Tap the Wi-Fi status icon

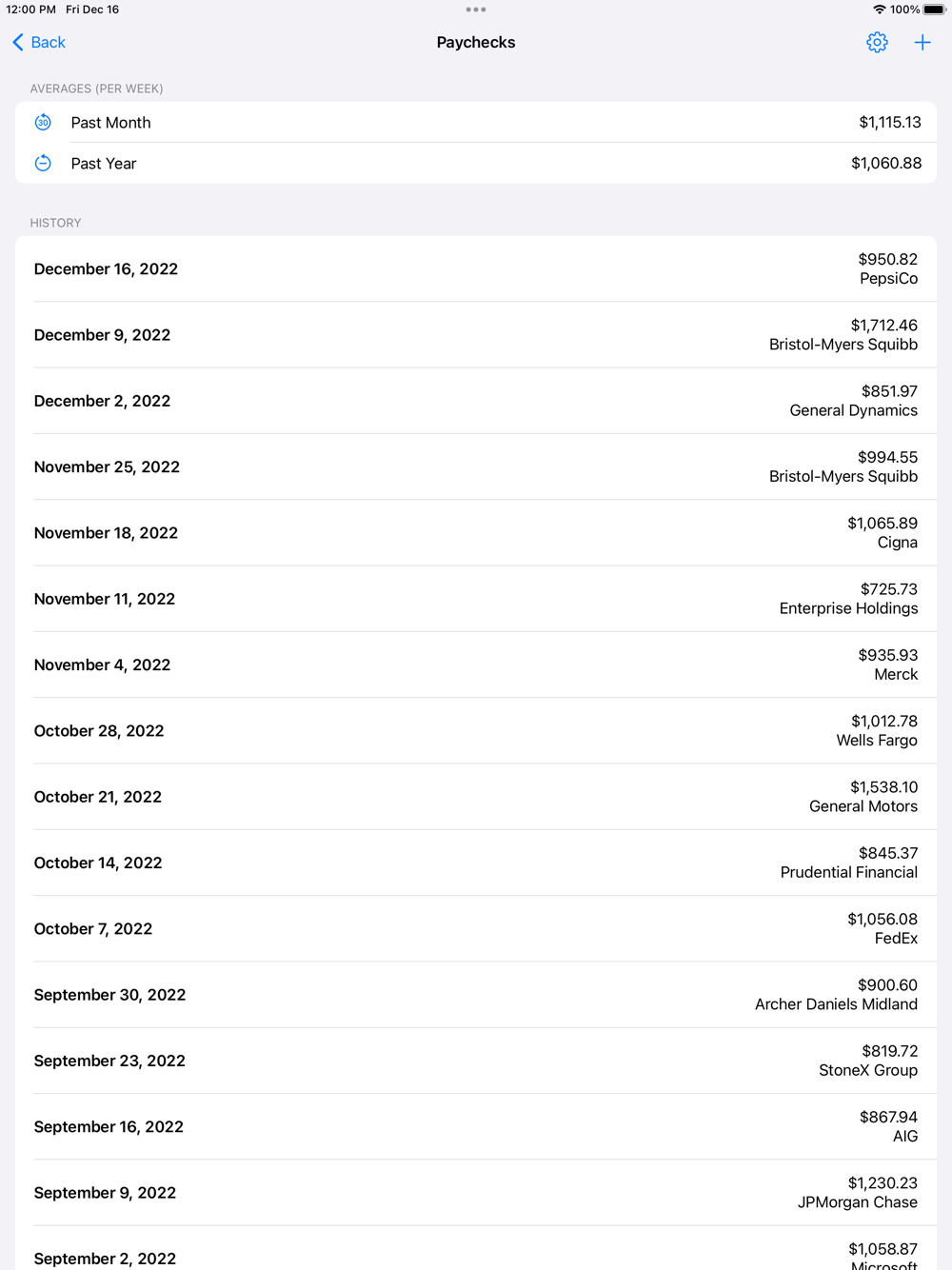point(879,10)
